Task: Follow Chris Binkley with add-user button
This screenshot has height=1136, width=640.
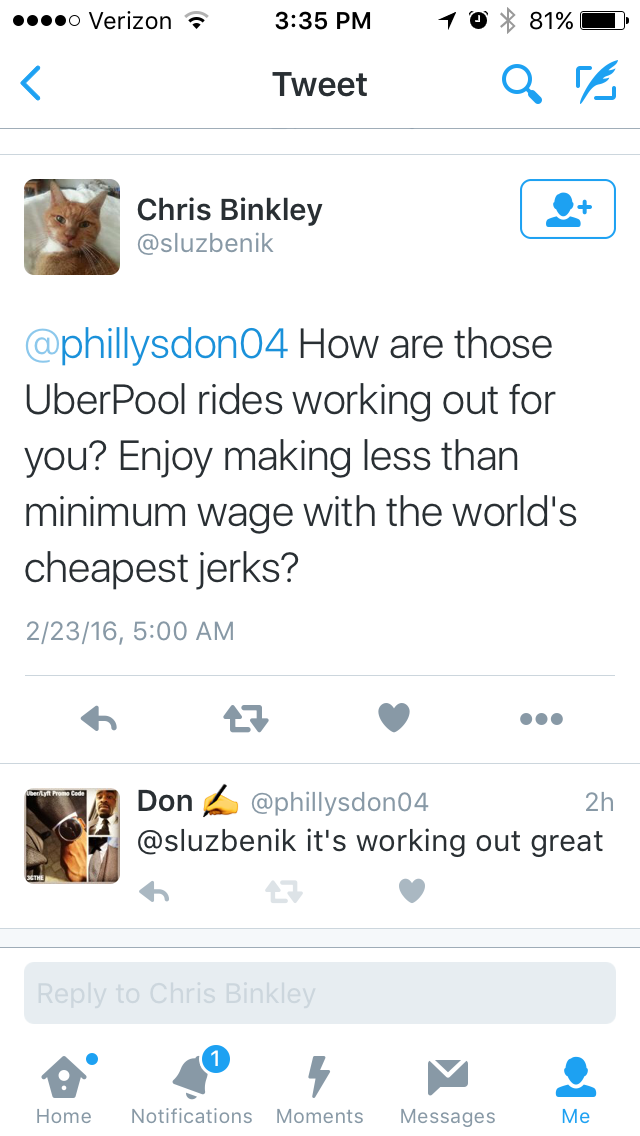Action: click(568, 209)
